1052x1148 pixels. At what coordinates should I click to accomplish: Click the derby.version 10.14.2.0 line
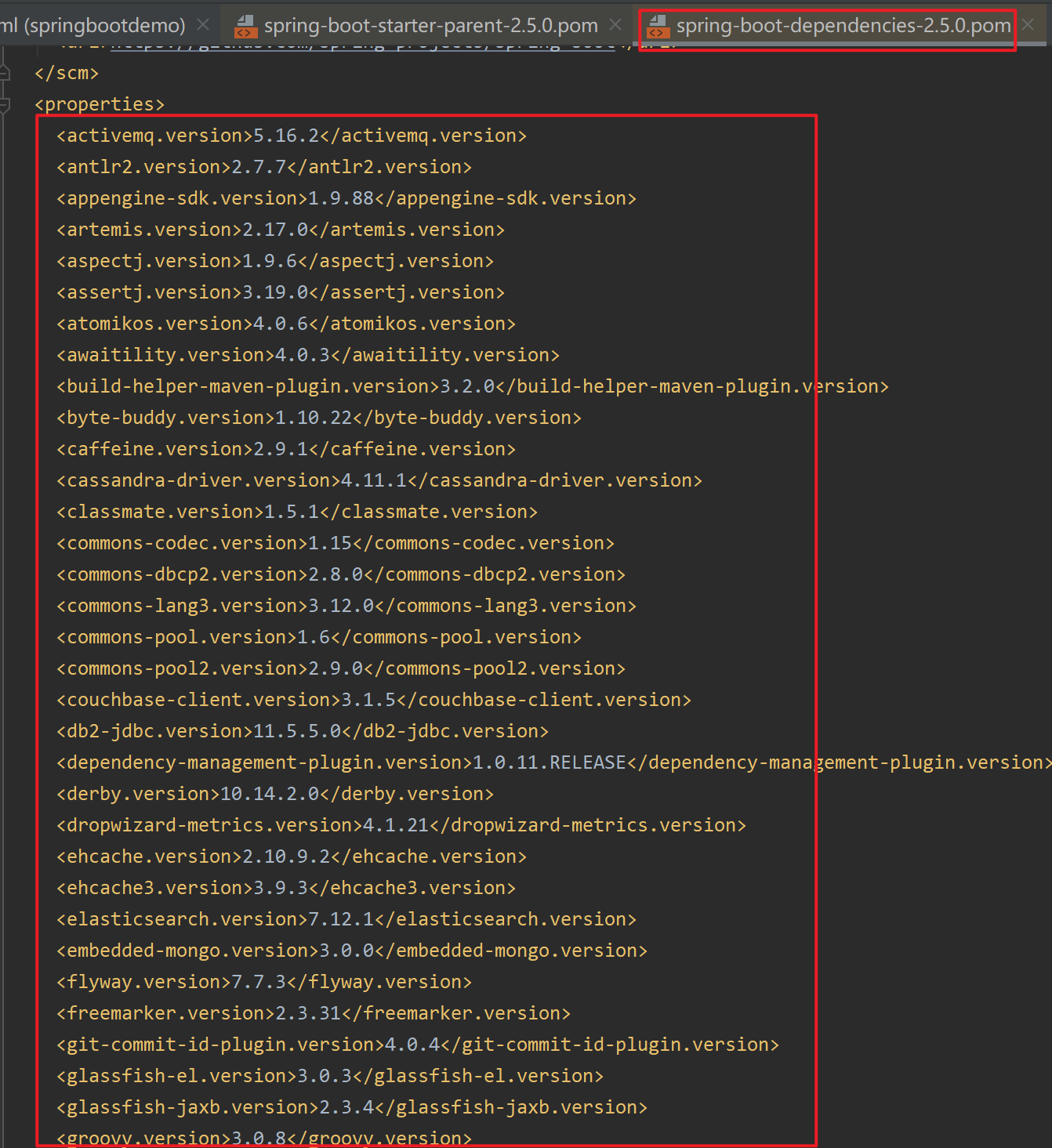click(x=275, y=794)
